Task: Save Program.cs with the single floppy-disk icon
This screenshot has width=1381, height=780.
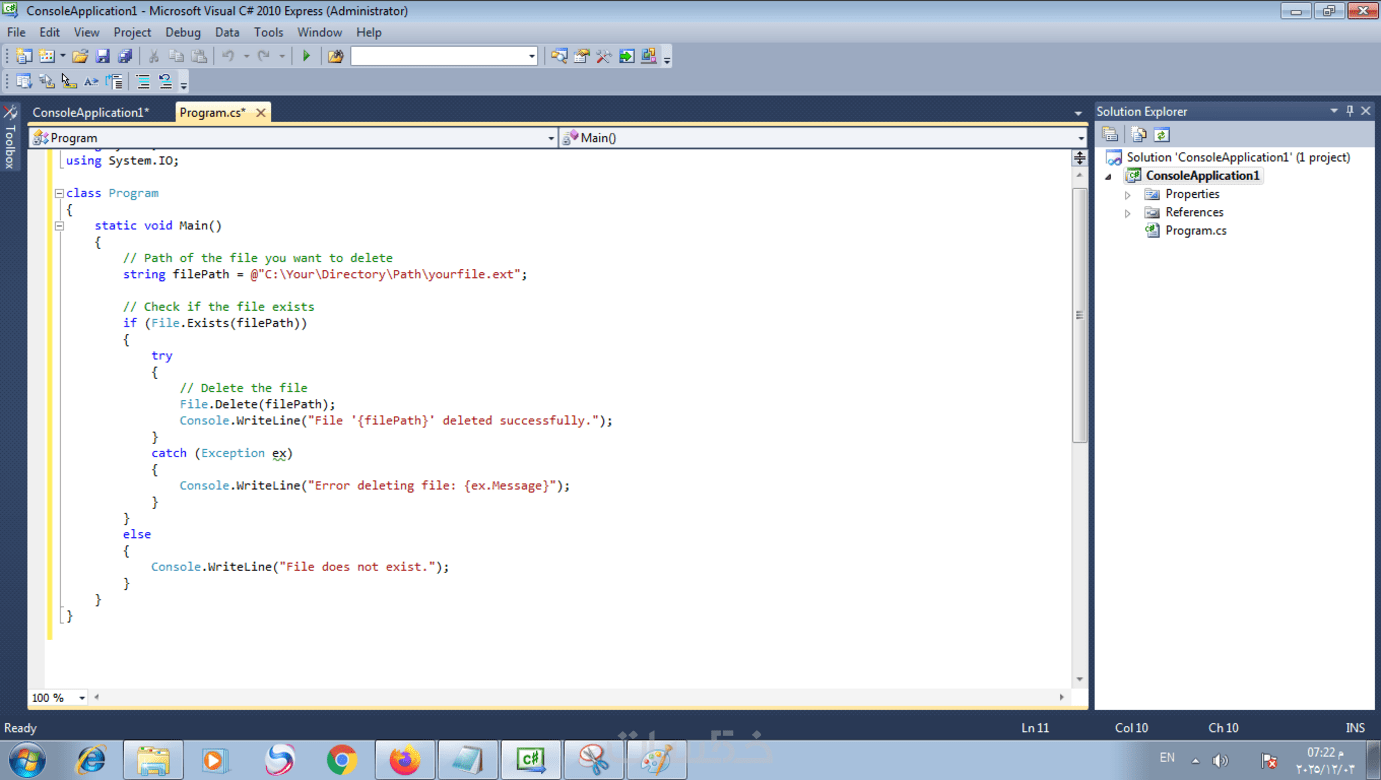Action: click(102, 56)
